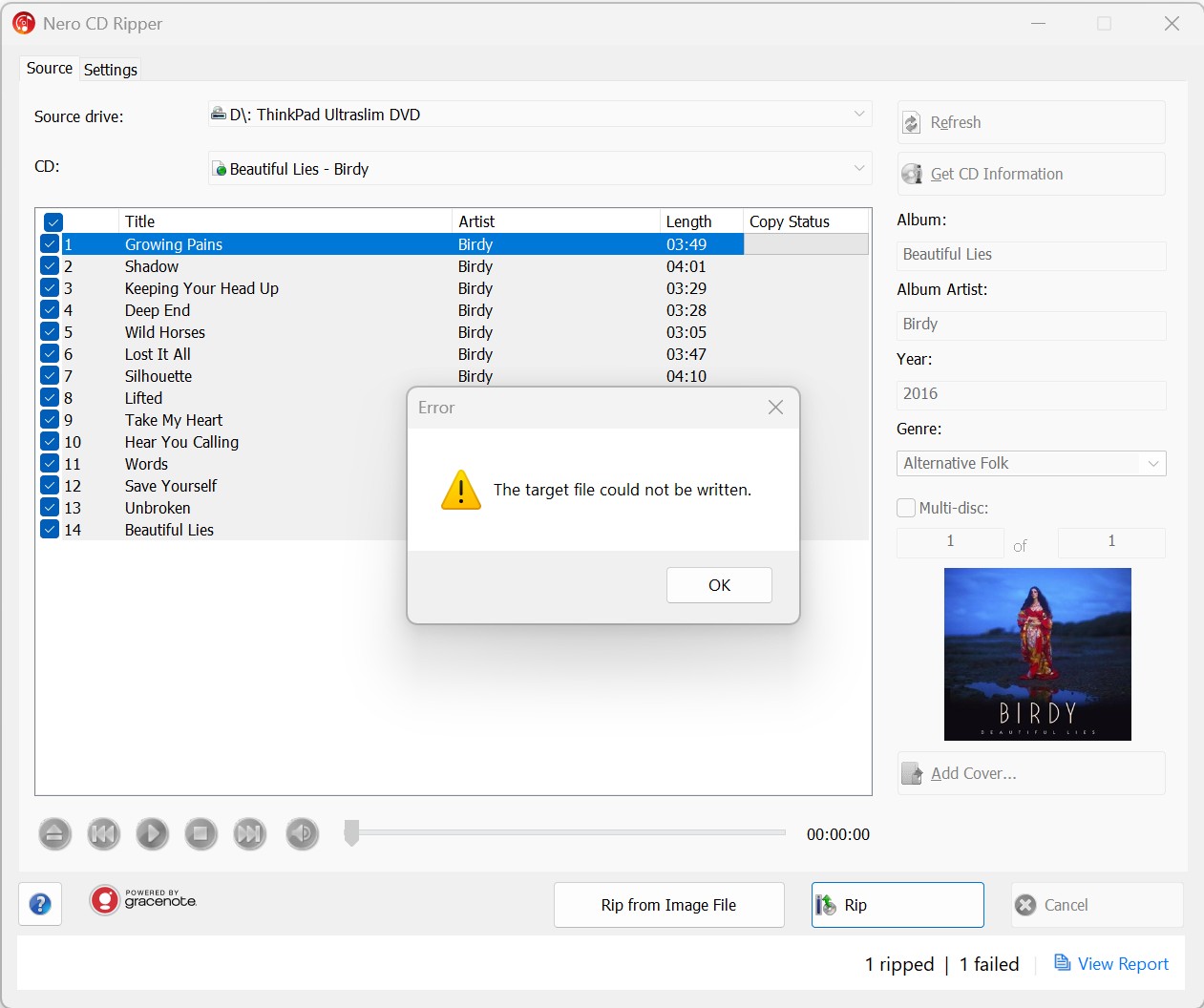This screenshot has width=1204, height=1008.
Task: Click the playback position slider handle
Action: pos(351,832)
